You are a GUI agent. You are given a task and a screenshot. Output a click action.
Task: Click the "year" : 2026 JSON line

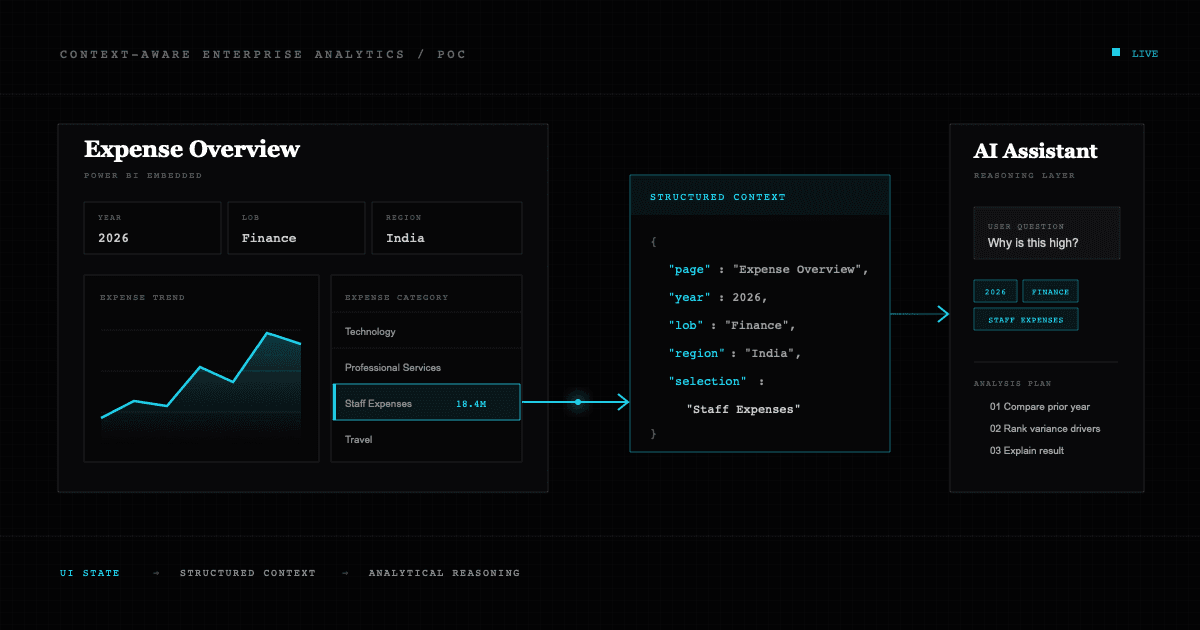click(717, 298)
